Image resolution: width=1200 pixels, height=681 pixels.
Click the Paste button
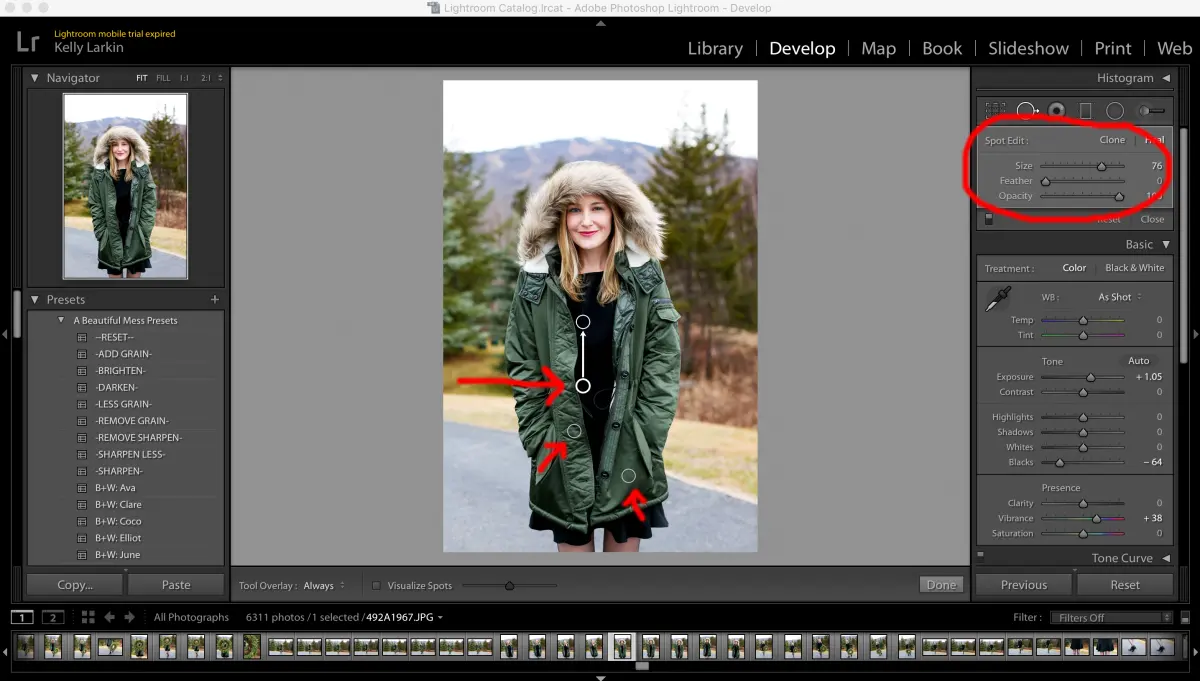[x=176, y=585]
